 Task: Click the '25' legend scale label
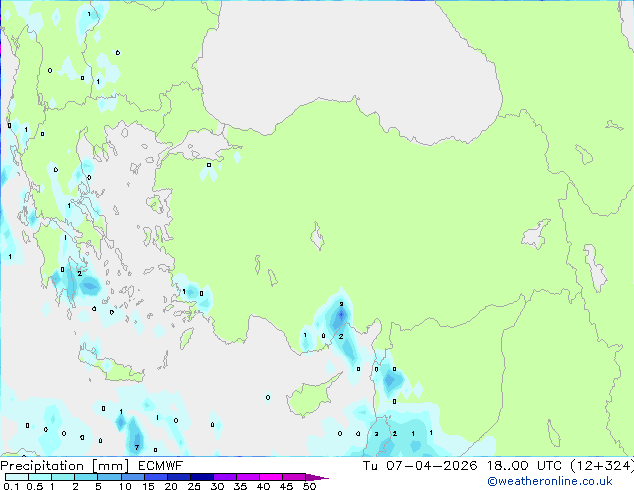[194, 486]
